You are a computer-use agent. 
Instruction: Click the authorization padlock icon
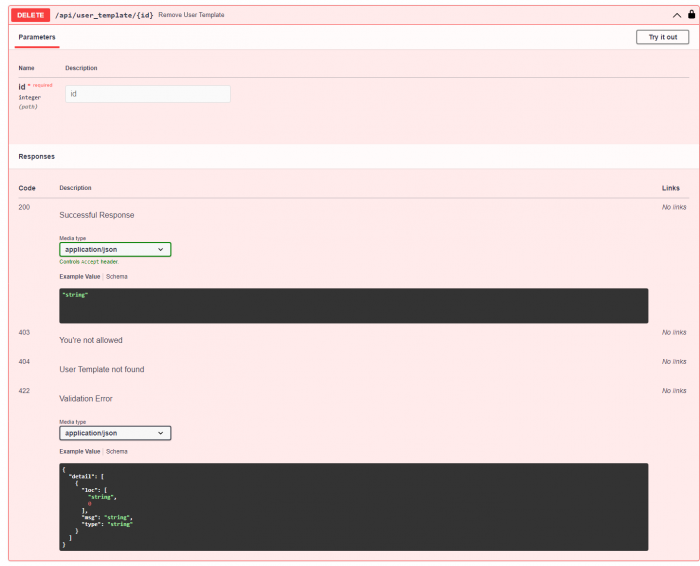pyautogui.click(x=690, y=15)
